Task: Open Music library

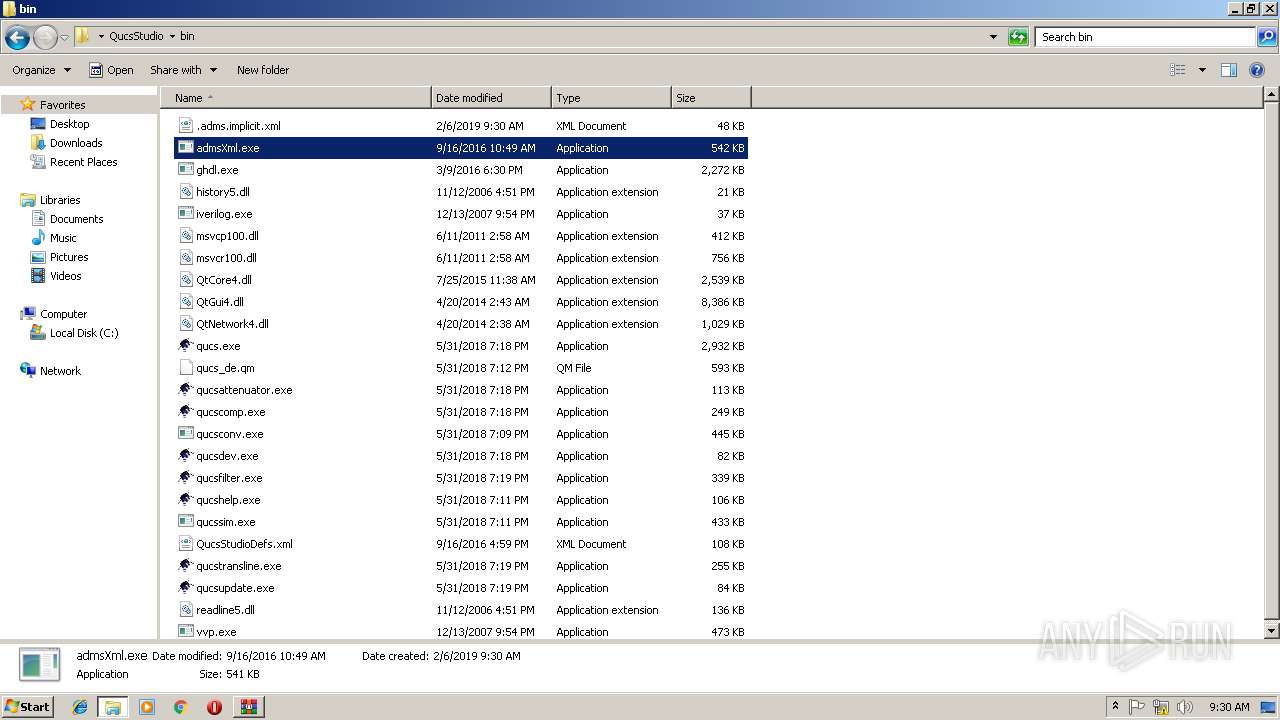Action: (x=63, y=238)
